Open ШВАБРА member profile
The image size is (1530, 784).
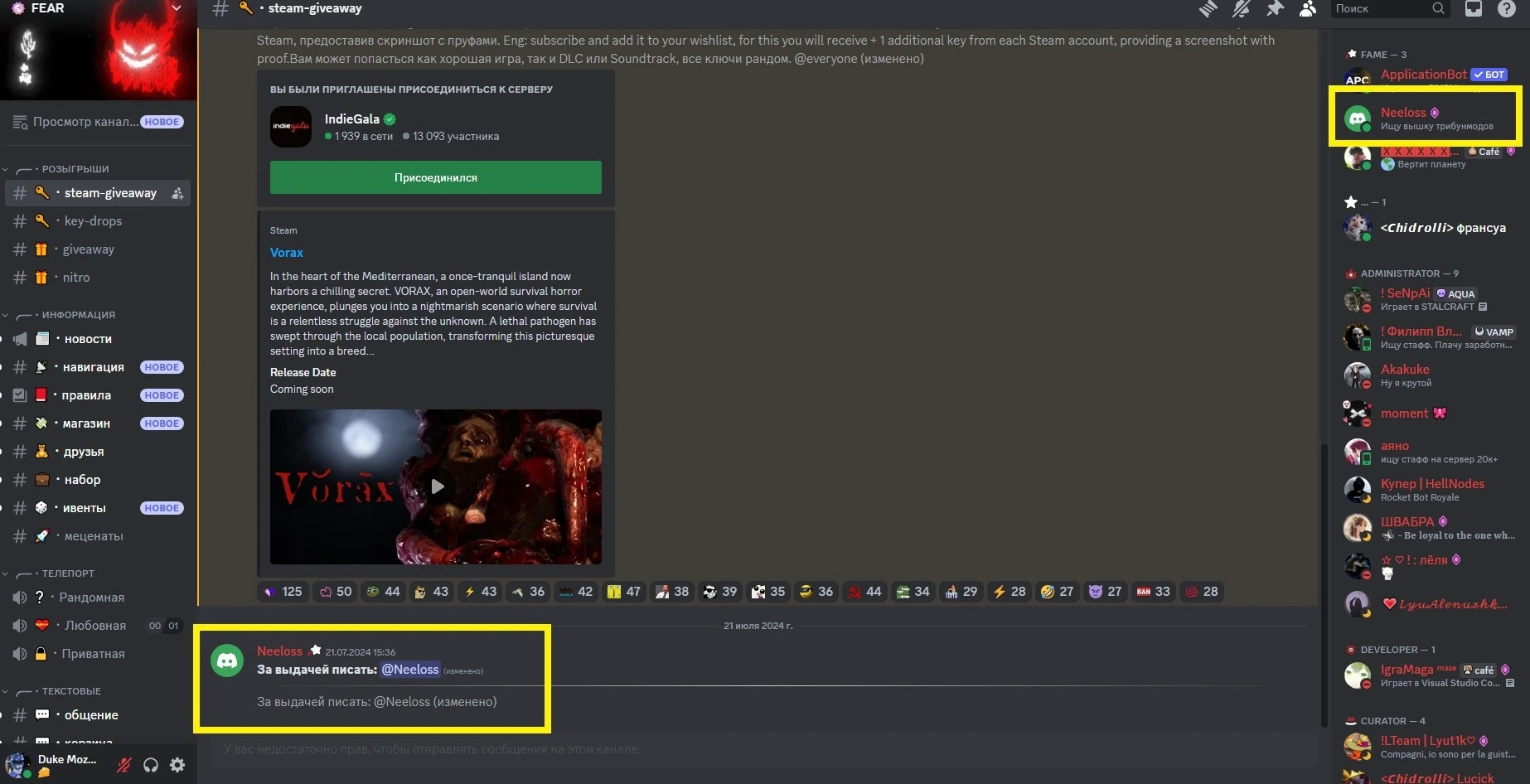(1431, 528)
